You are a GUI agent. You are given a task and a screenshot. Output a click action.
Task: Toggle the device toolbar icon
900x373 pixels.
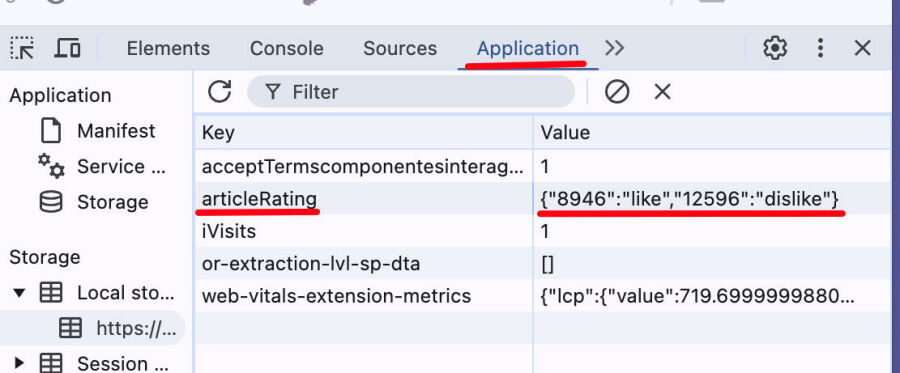(67, 48)
